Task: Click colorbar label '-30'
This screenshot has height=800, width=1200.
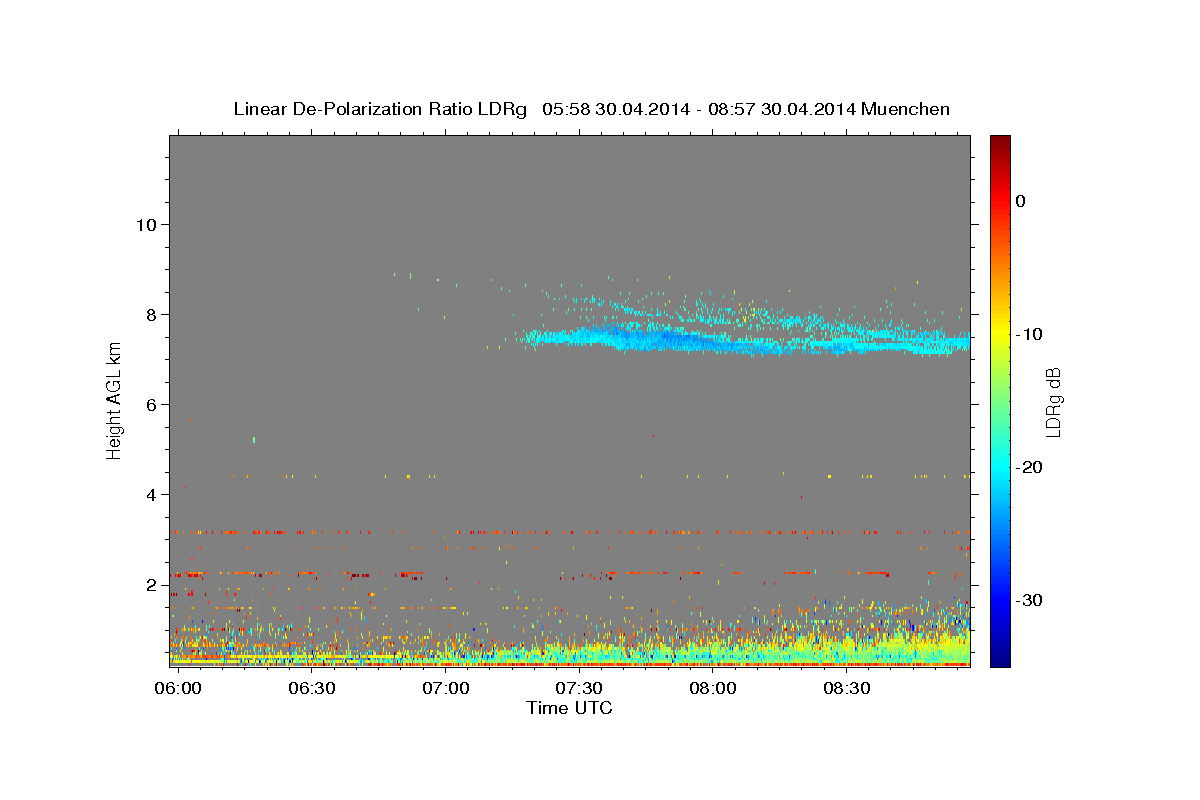Action: tap(1030, 600)
